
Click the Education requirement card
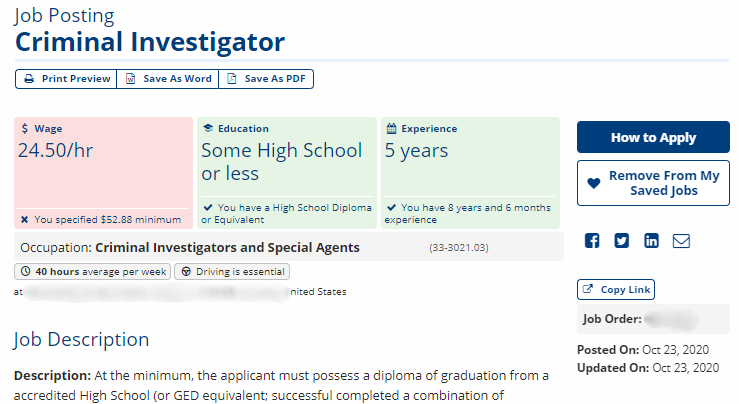287,173
